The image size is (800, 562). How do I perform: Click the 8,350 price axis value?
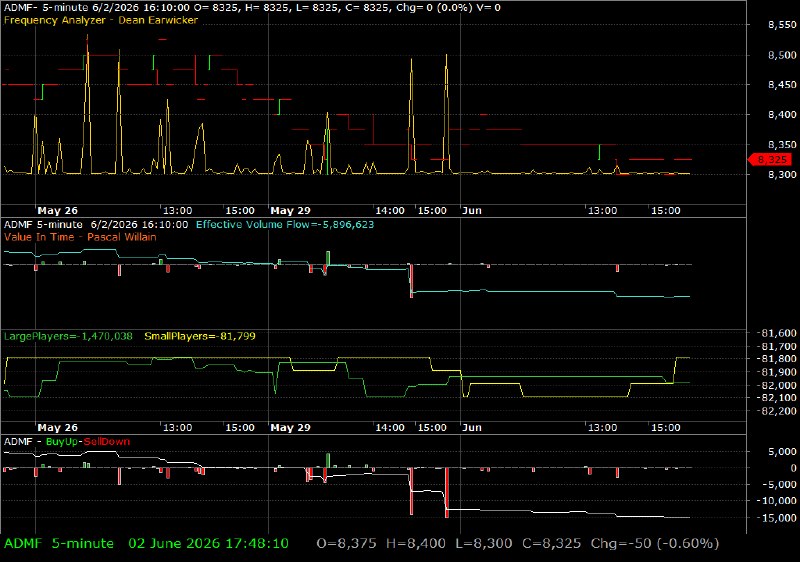coord(782,145)
